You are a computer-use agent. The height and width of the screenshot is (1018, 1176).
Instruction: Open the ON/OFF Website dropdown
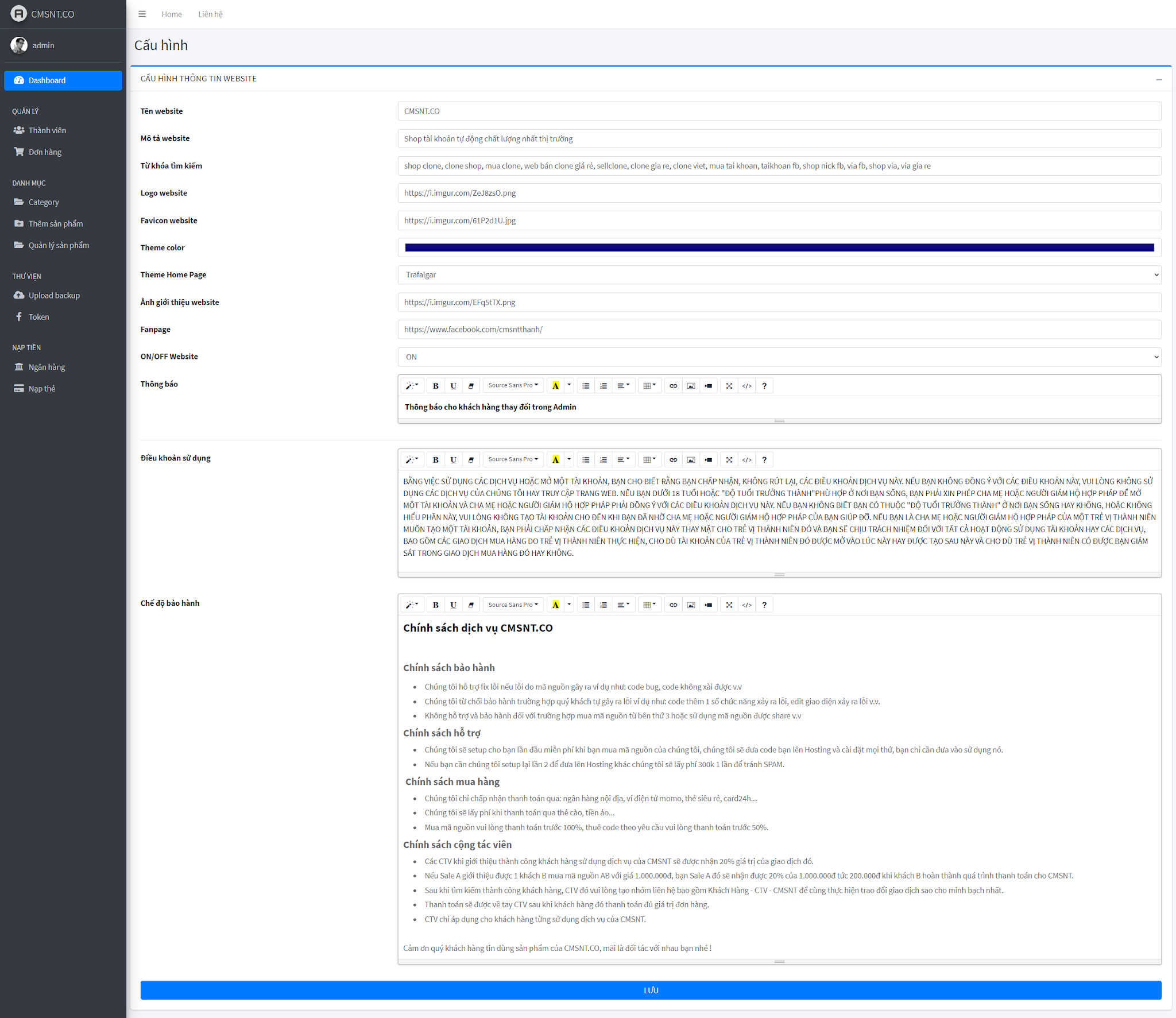(x=779, y=357)
